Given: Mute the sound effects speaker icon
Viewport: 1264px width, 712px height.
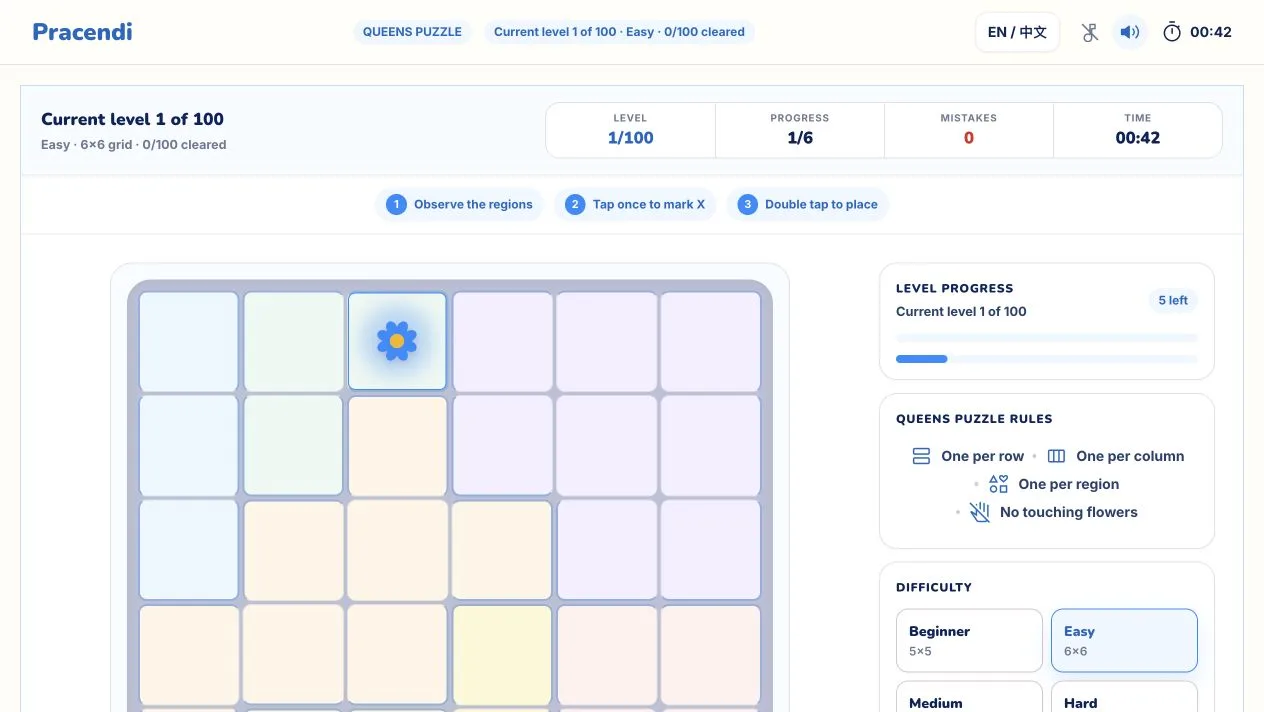Looking at the screenshot, I should pos(1129,32).
